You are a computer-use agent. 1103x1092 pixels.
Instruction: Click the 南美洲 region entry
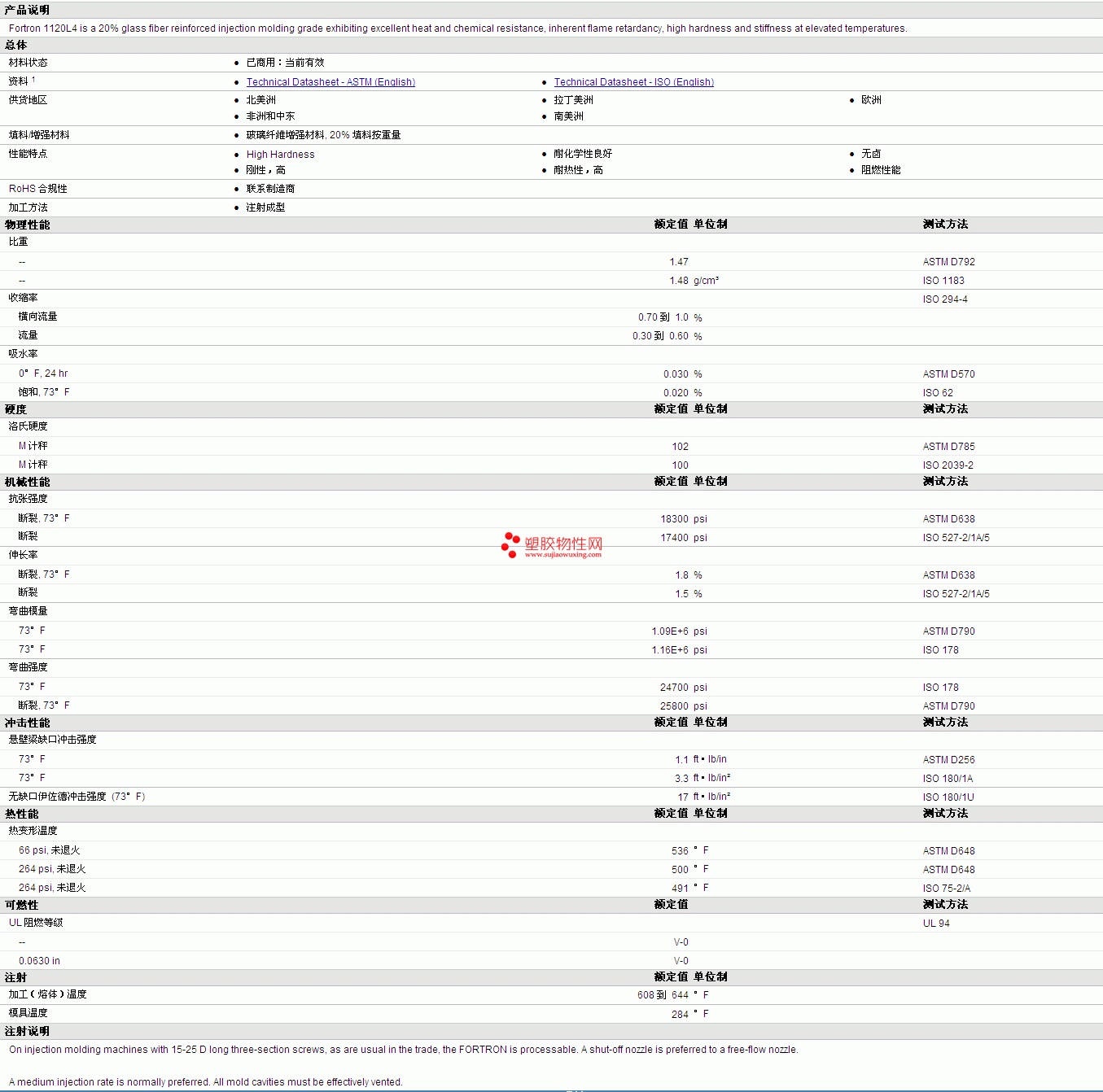tap(569, 116)
